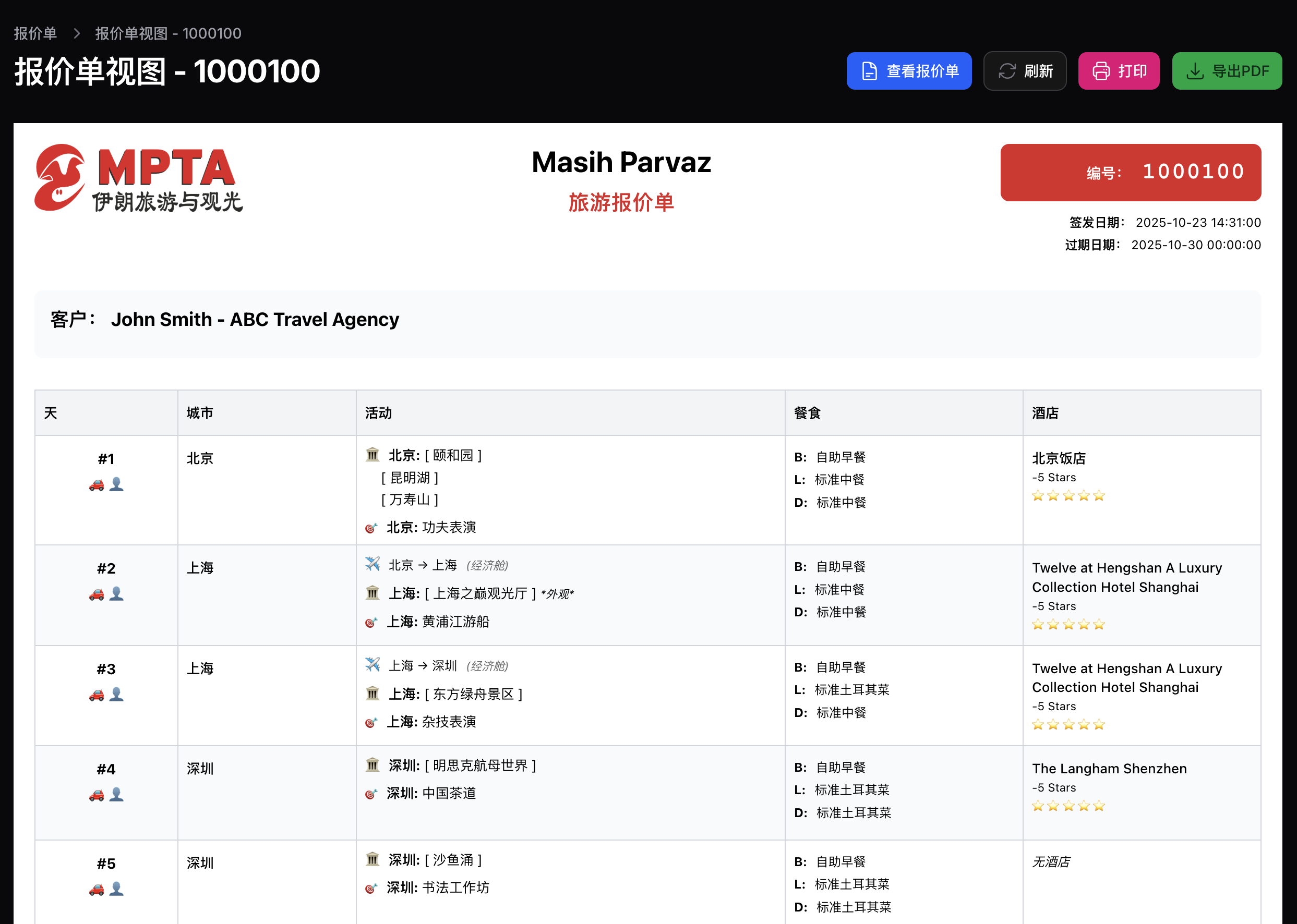Click the airplane icon for 上海 → 深圳 flight
Image resolution: width=1297 pixels, height=924 pixels.
[x=373, y=664]
